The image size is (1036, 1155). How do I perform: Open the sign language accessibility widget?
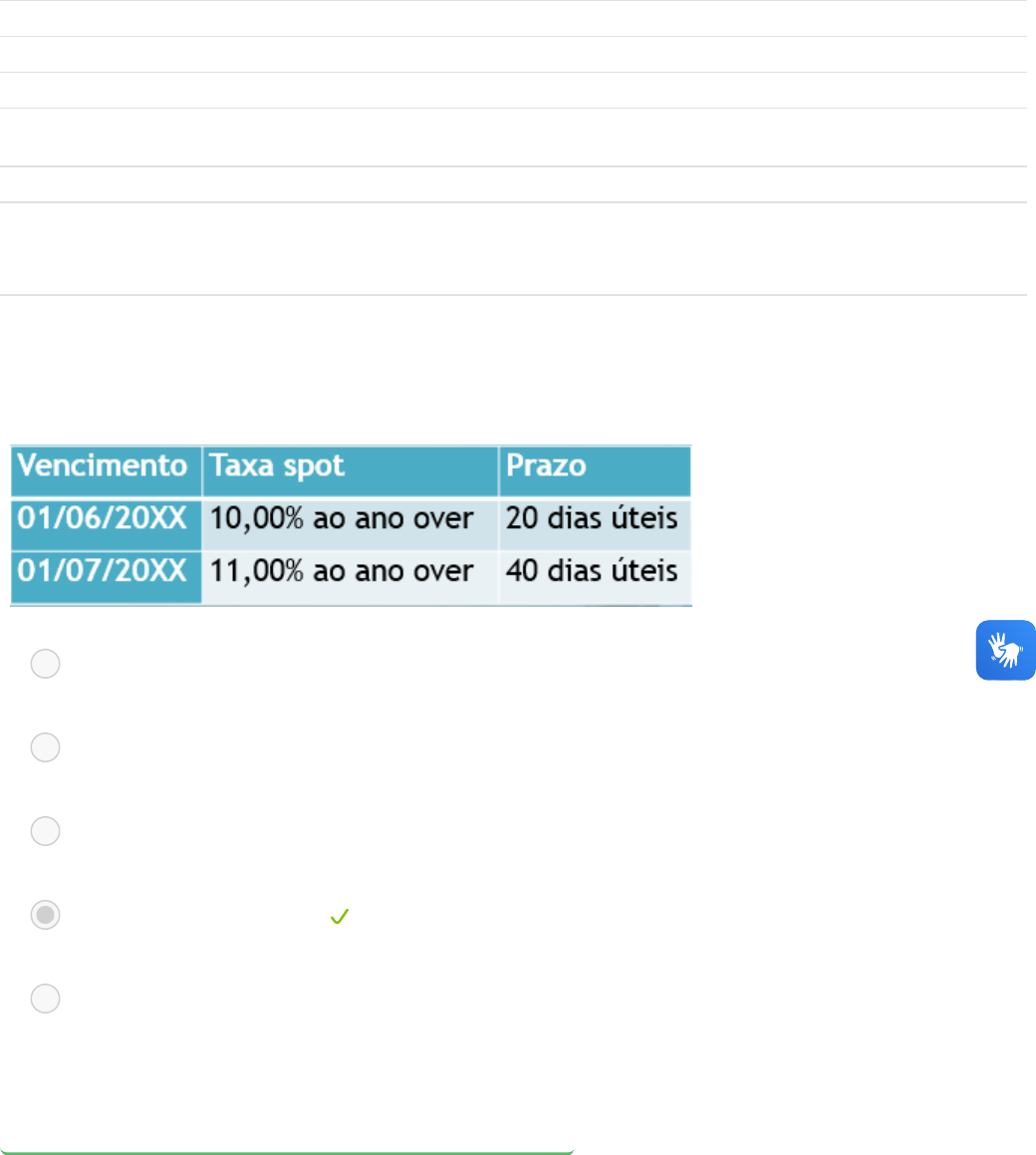pyautogui.click(x=1005, y=651)
